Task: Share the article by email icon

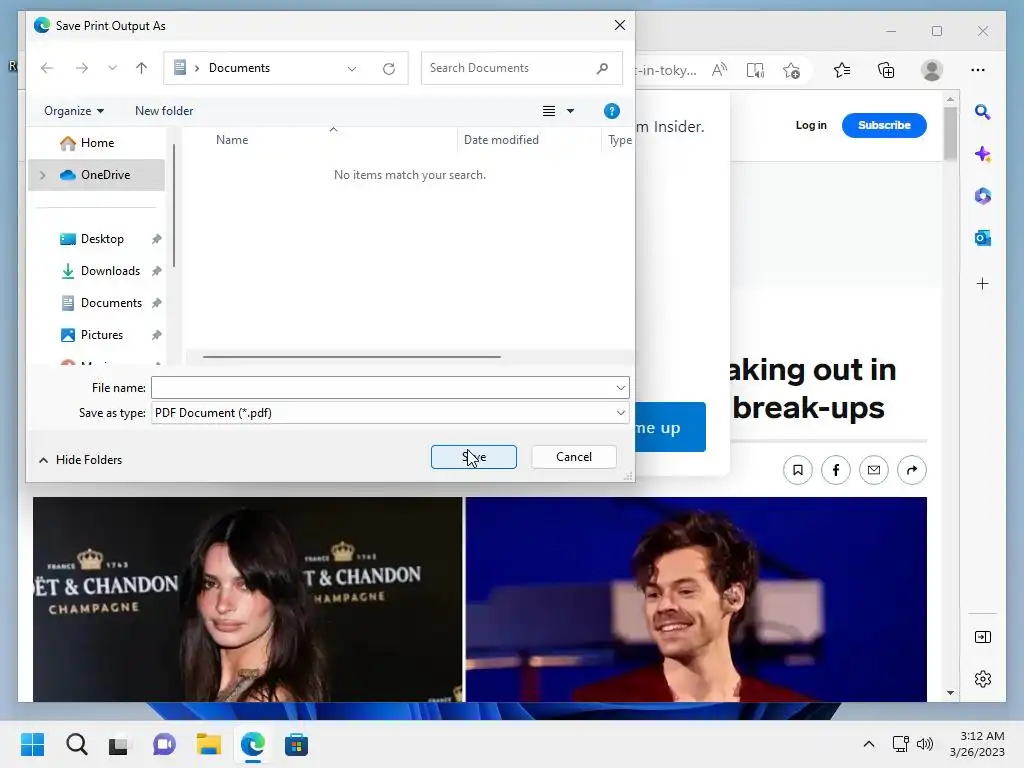Action: 874,470
